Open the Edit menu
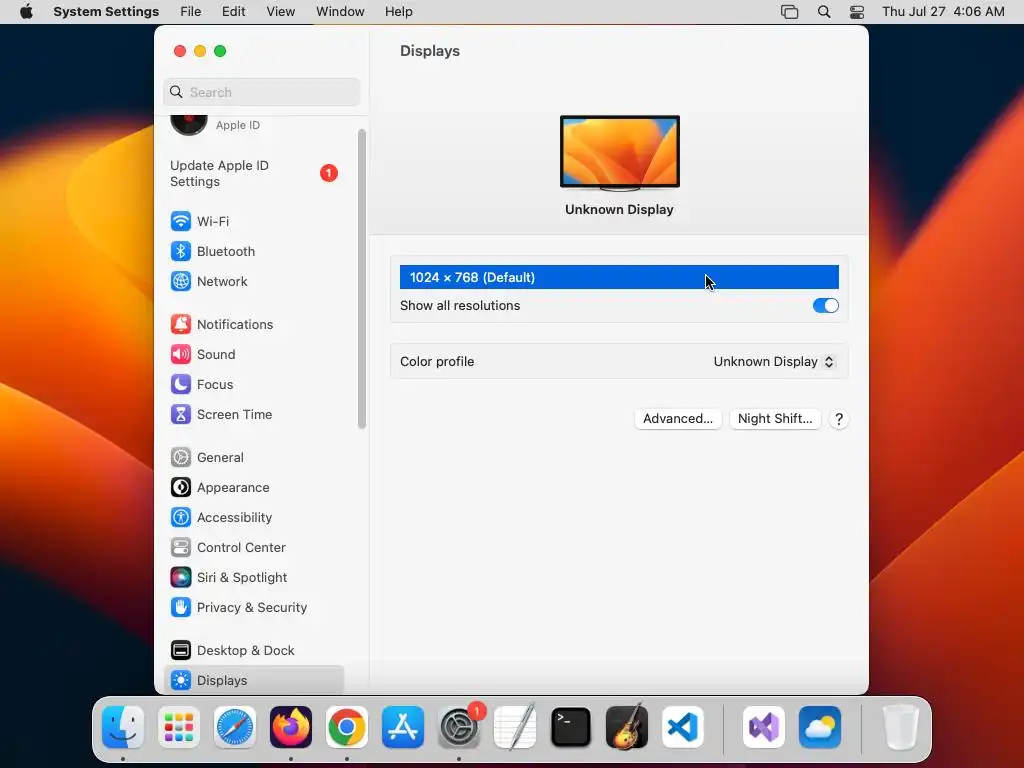Viewport: 1024px width, 768px height. (x=234, y=12)
